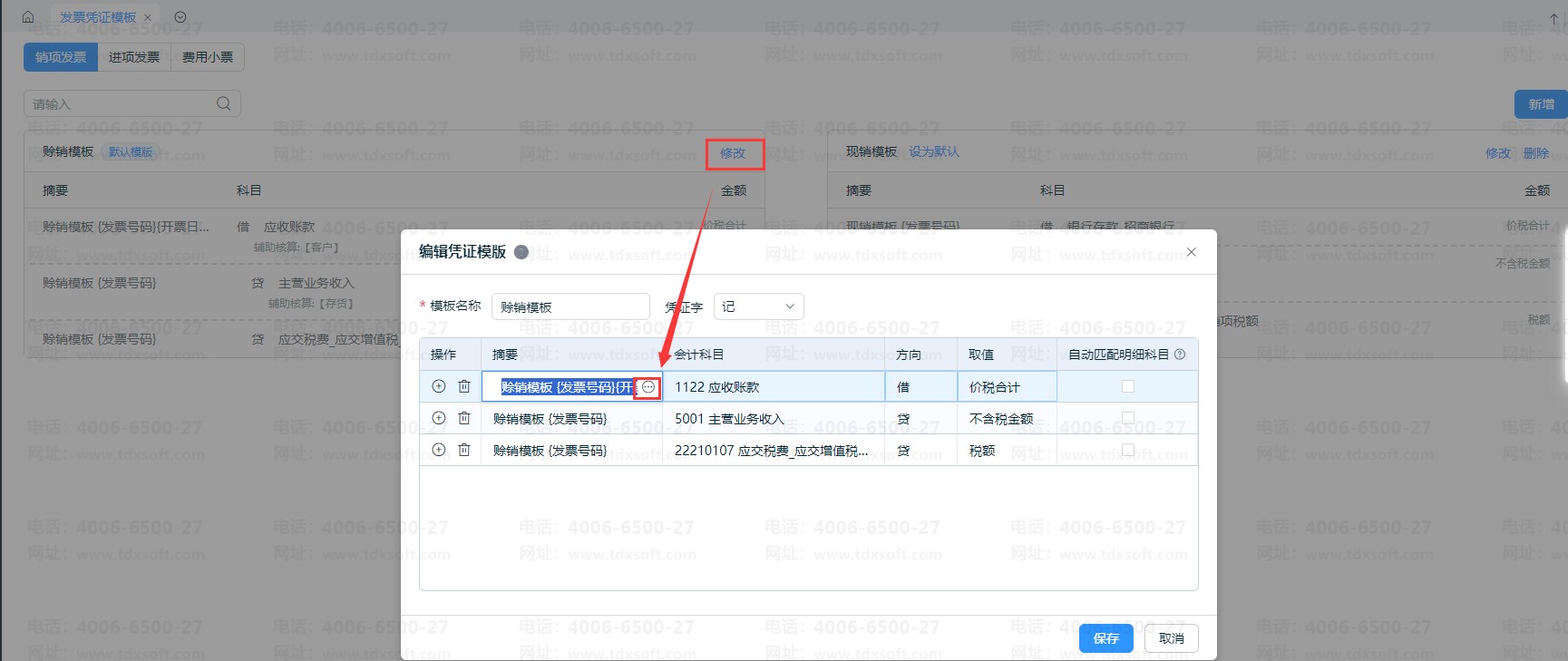
Task: Toggle auto-match checkbox for 5001 主营业务收入
Action: pos(1128,418)
